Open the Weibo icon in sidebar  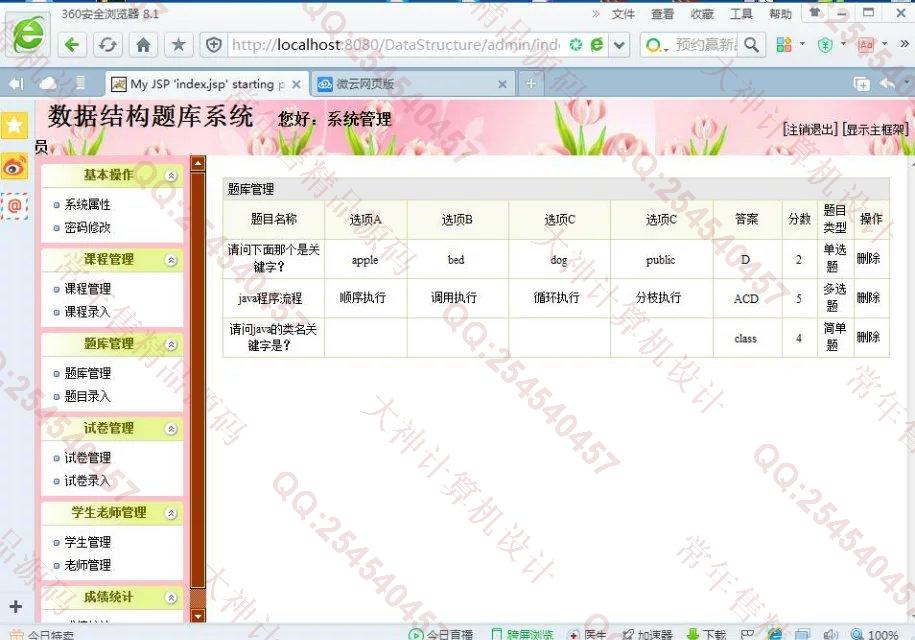[15, 167]
